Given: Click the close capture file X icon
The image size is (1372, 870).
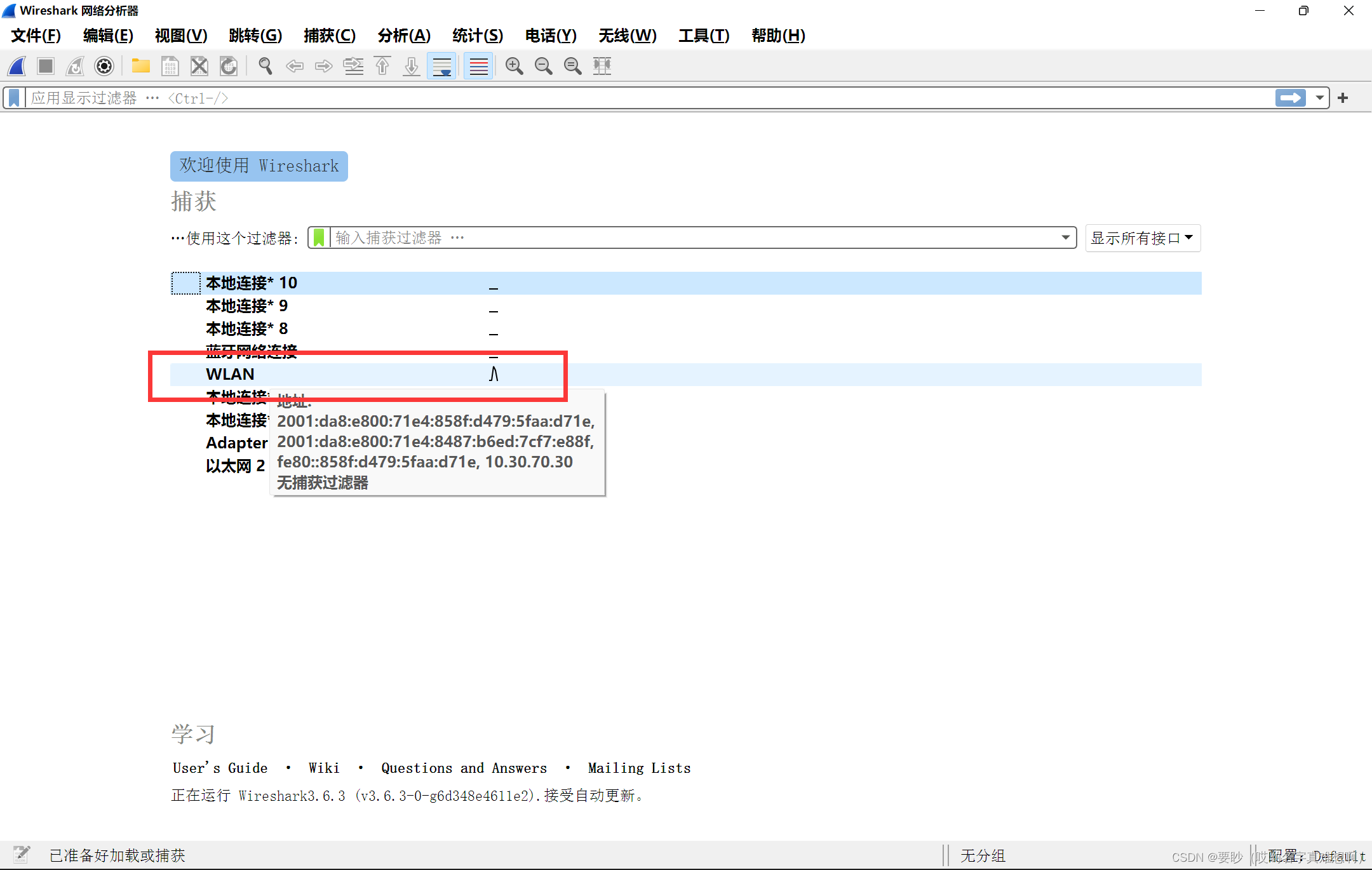Looking at the screenshot, I should (x=199, y=66).
